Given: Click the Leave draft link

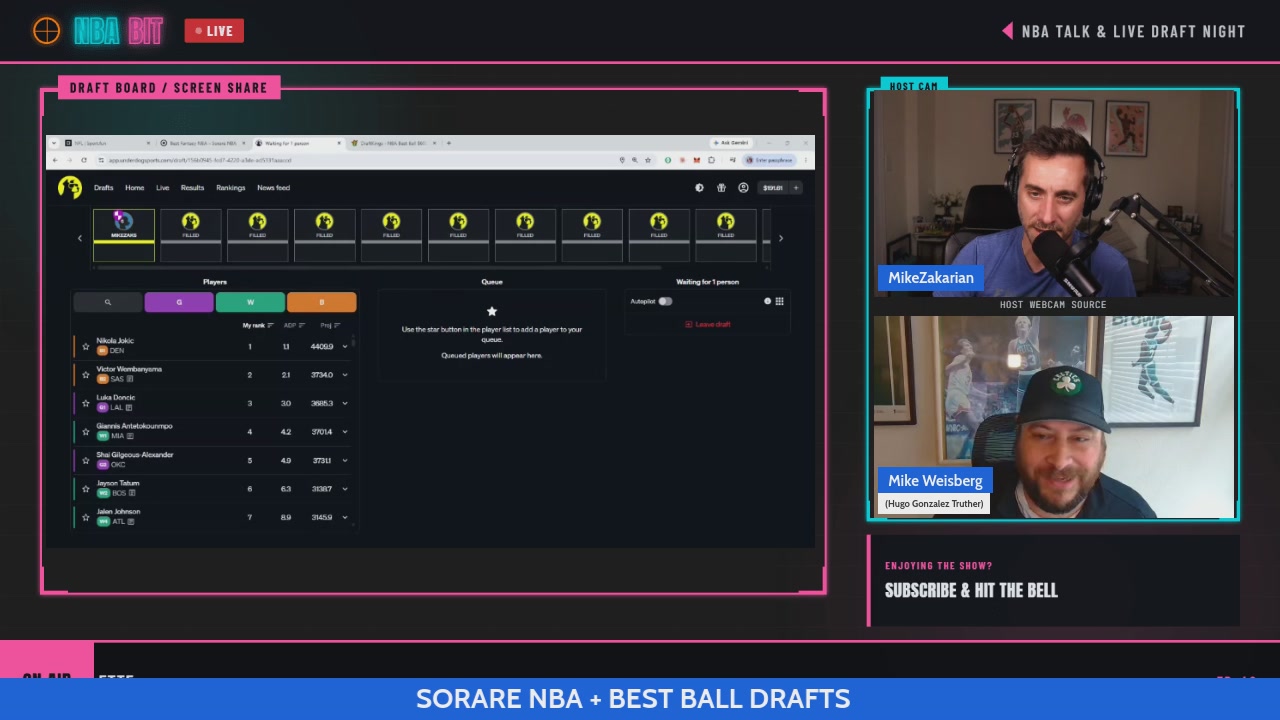Looking at the screenshot, I should 708,324.
